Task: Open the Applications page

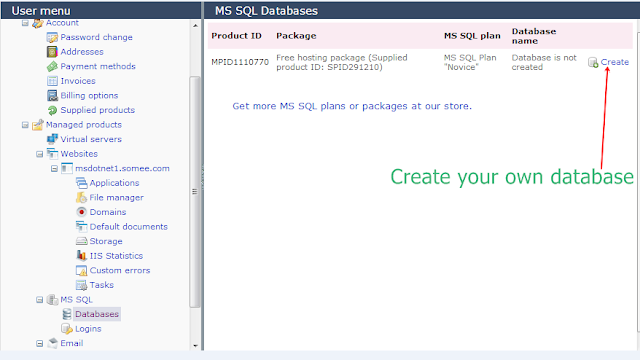Action: (x=114, y=183)
